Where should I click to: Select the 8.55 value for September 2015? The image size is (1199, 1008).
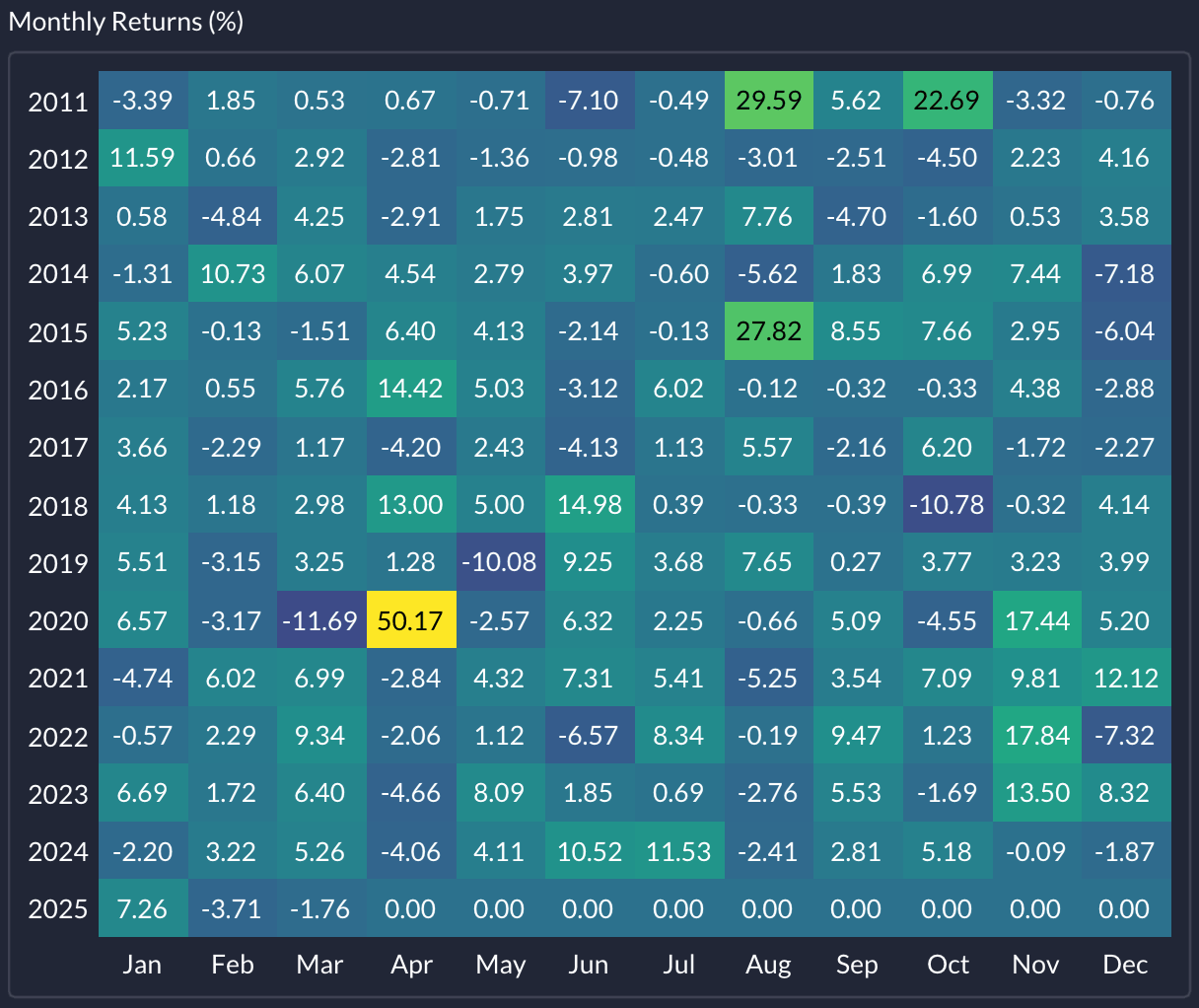pyautogui.click(x=857, y=331)
